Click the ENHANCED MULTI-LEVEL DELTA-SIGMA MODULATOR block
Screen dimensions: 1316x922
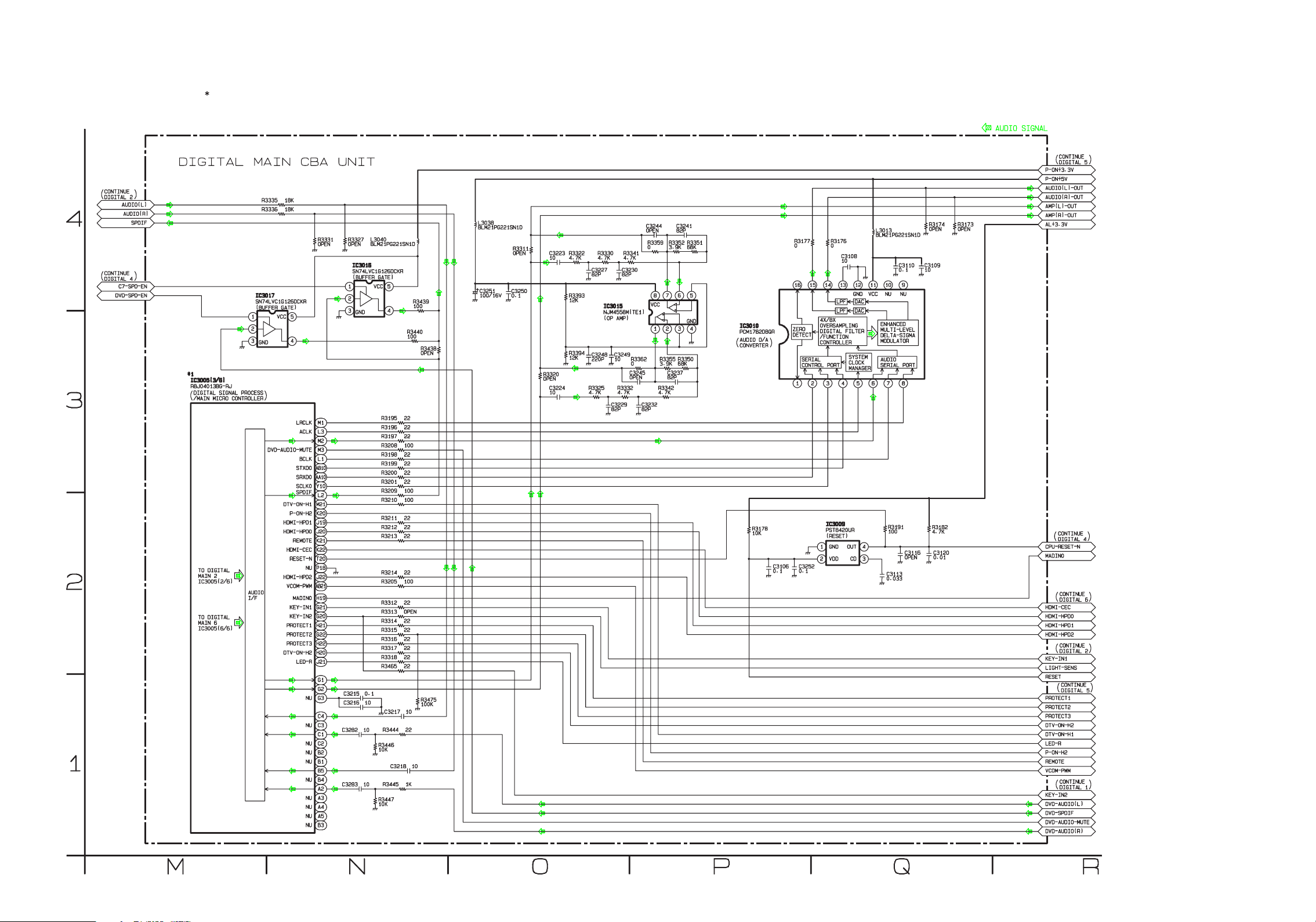897,332
